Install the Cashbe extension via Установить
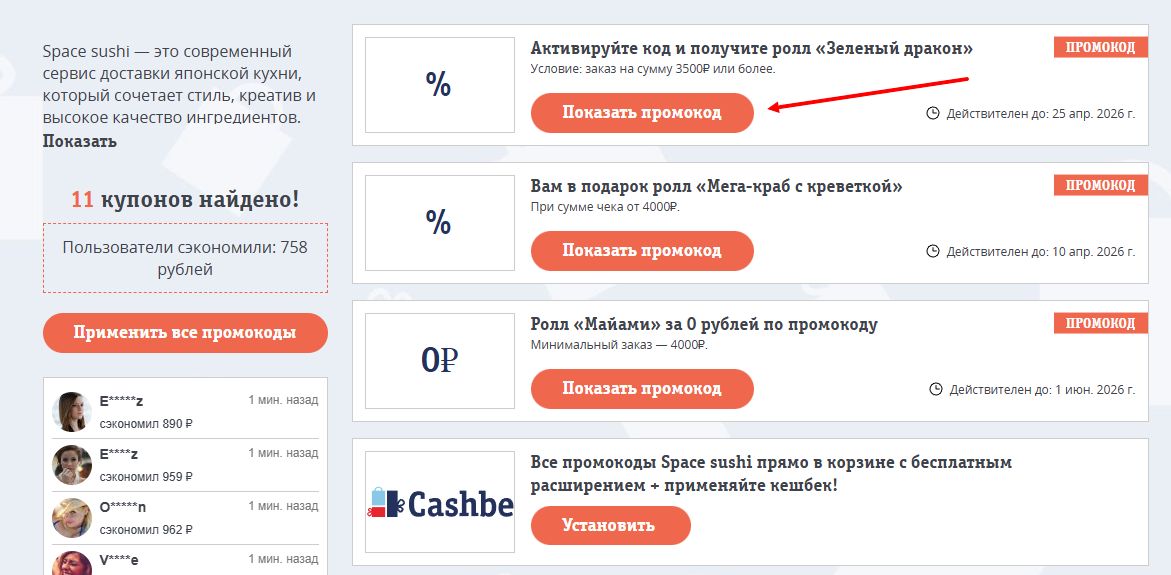 click(611, 525)
